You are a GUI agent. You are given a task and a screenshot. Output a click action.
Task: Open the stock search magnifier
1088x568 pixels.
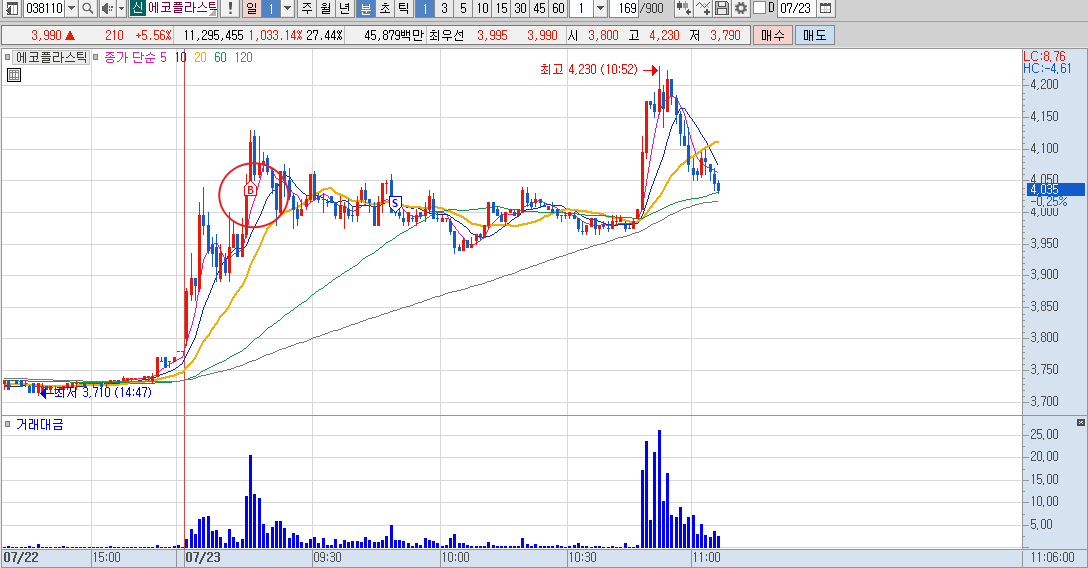pyautogui.click(x=87, y=8)
